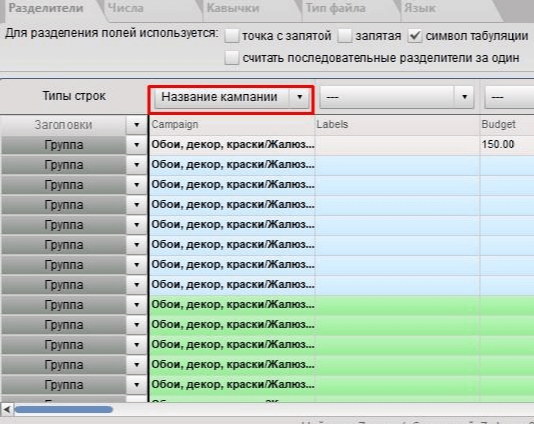Open the Кавычки tab

(x=233, y=8)
